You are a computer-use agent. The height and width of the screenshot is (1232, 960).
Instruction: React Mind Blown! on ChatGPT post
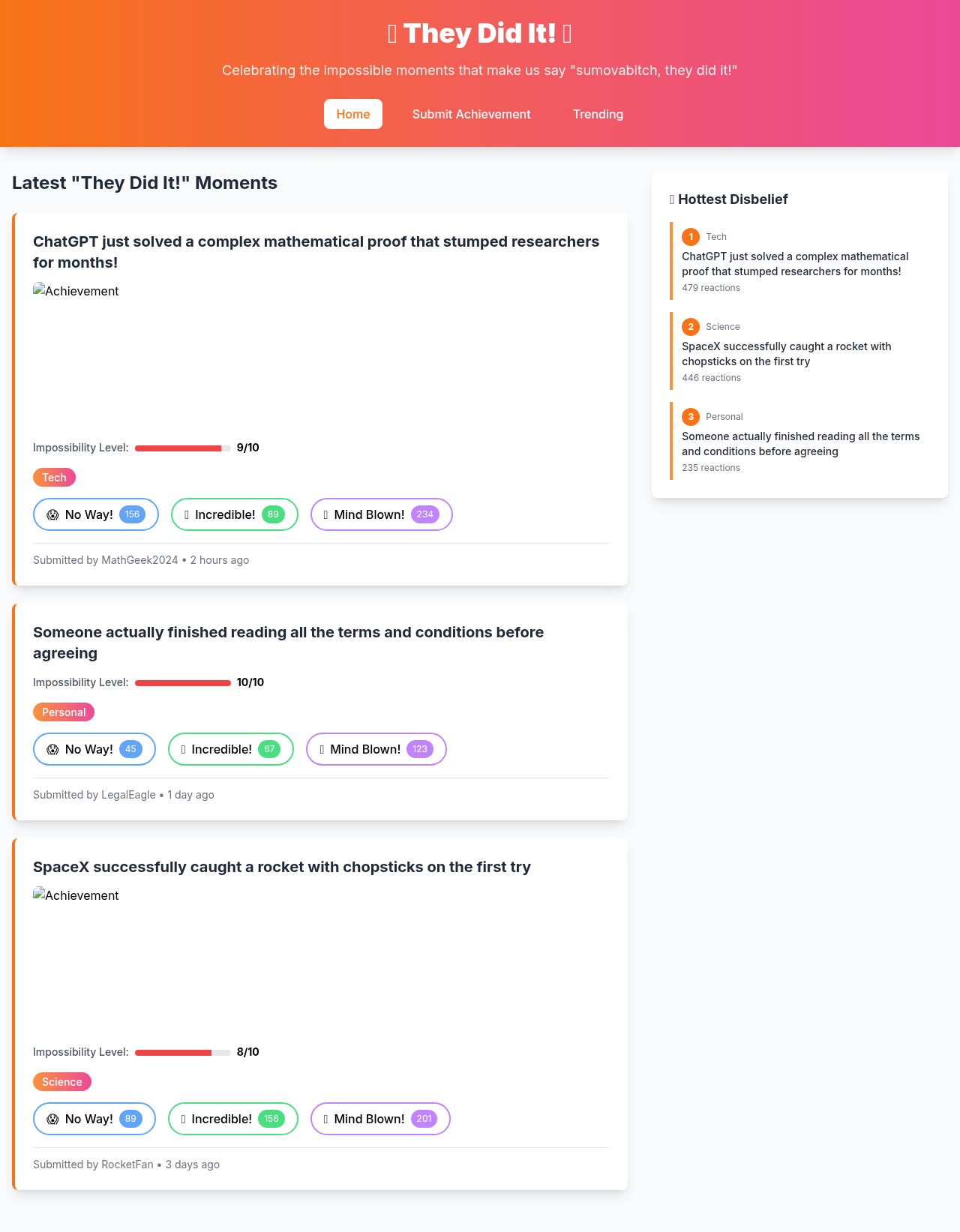[x=381, y=514]
